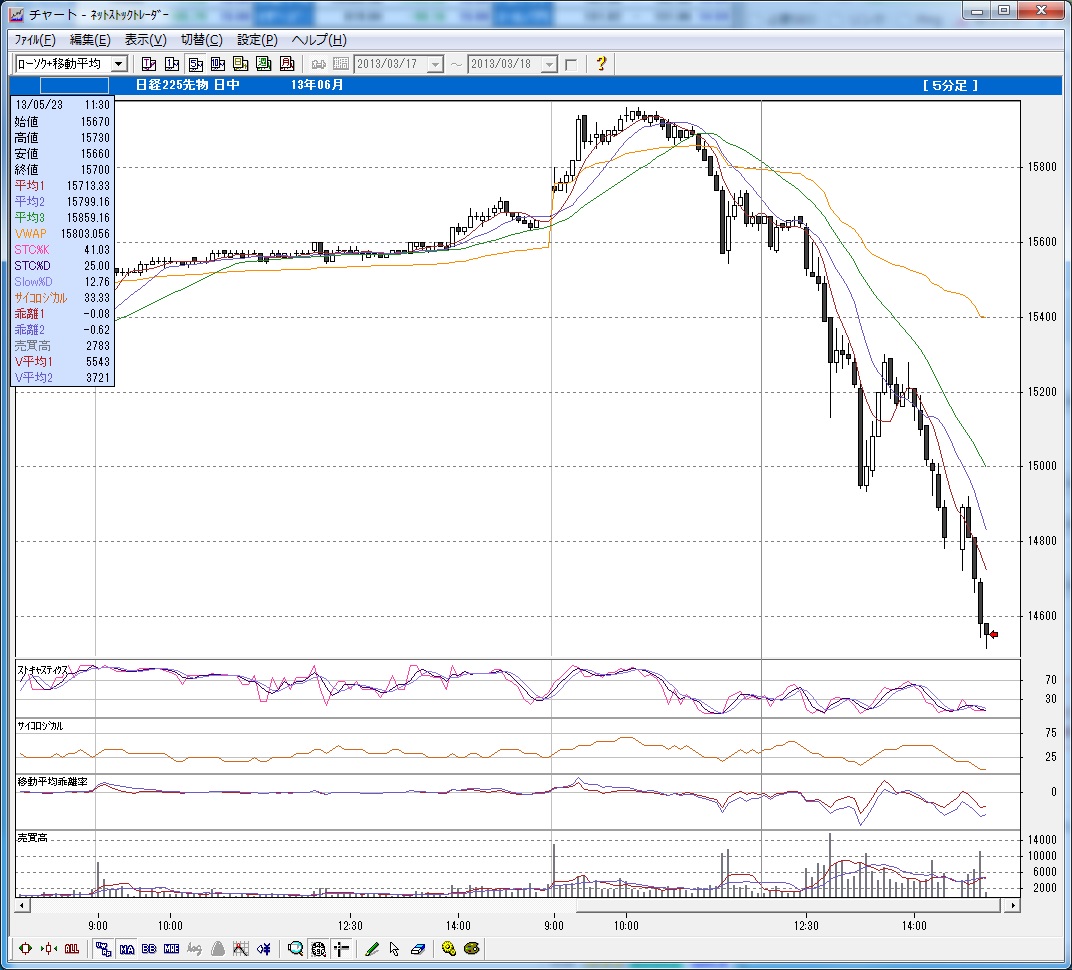
Task: Select the green pencil drawing tool
Action: pyautogui.click(x=372, y=948)
